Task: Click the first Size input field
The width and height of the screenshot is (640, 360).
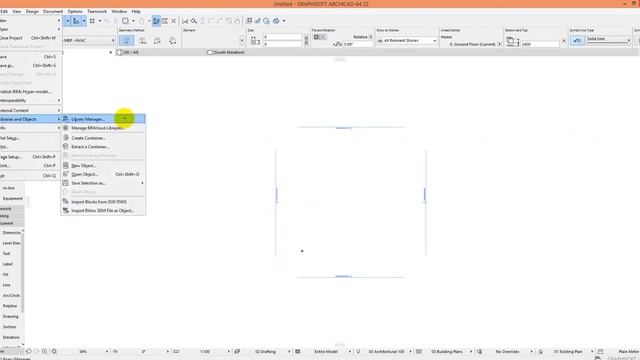Action: click(282, 37)
